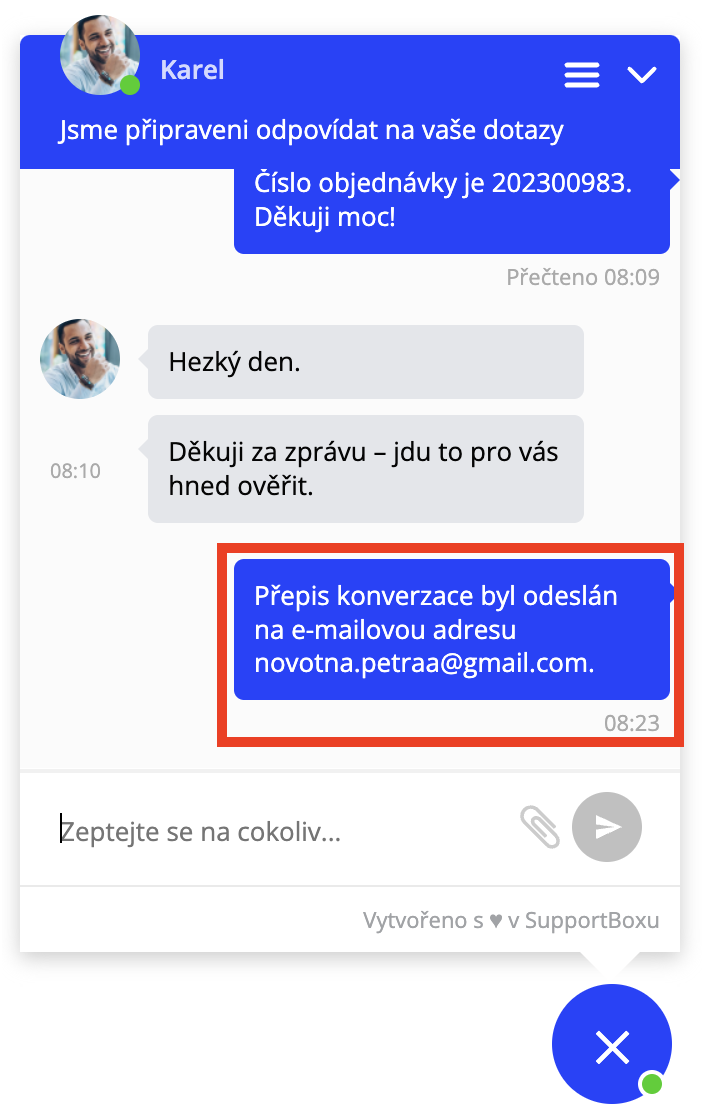The width and height of the screenshot is (702, 1118).
Task: Click the header tagline Jsme připraveni odpovídat
Action: (311, 130)
